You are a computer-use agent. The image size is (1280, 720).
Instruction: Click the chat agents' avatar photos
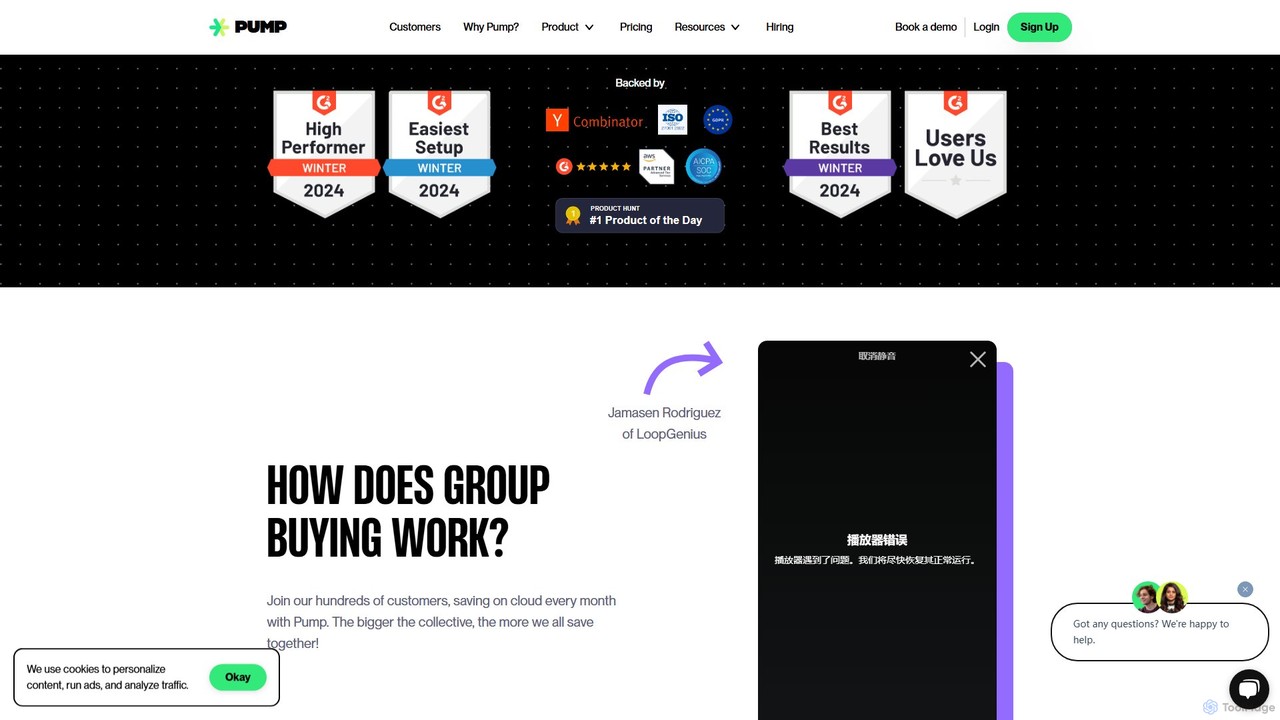pyautogui.click(x=1160, y=597)
